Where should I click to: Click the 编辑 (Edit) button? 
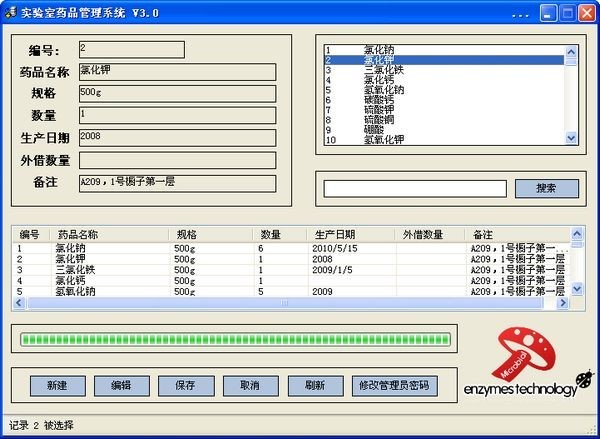pyautogui.click(x=122, y=386)
